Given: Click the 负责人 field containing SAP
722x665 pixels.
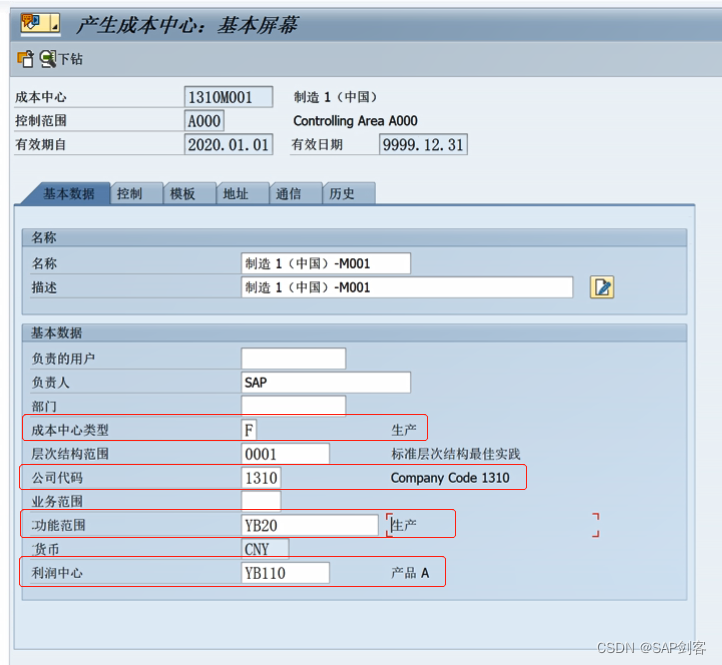Looking at the screenshot, I should pyautogui.click(x=326, y=382).
